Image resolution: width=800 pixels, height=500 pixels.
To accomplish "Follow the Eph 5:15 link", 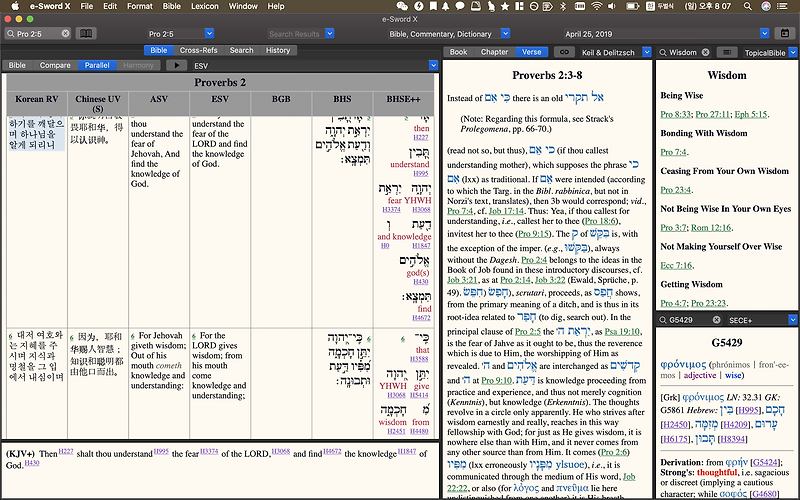I will [751, 114].
